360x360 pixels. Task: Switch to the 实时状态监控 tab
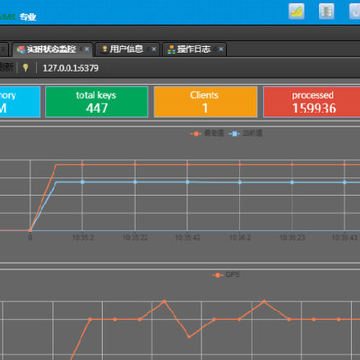pyautogui.click(x=52, y=49)
